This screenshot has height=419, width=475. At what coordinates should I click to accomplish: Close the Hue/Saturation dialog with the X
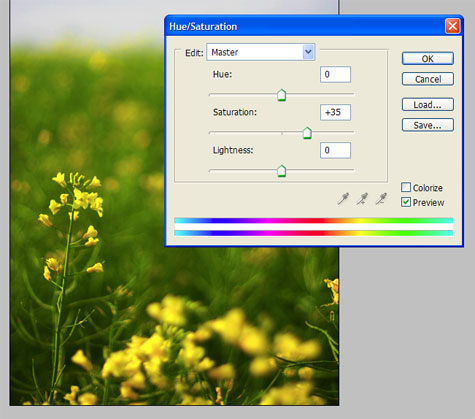(x=453, y=26)
